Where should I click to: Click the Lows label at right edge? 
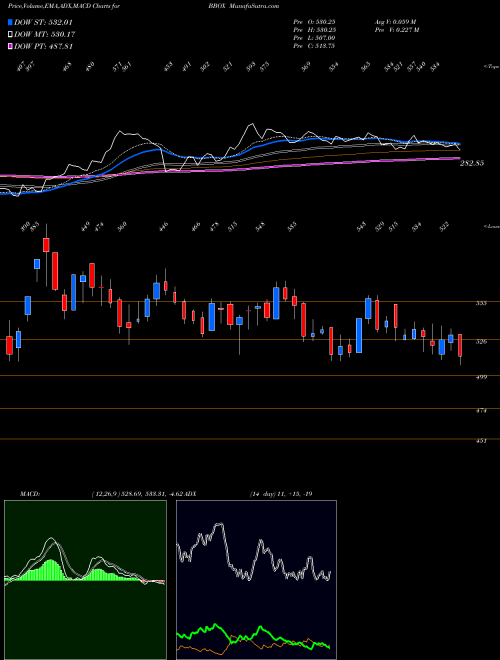point(491,226)
